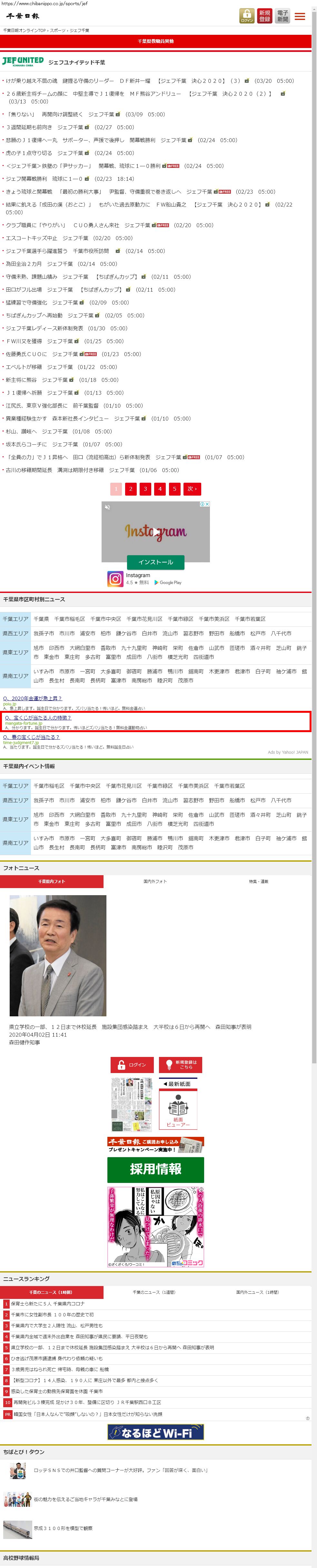The height and width of the screenshot is (1568, 317).
Task: Play the Instagram ad video
Action: (155, 531)
